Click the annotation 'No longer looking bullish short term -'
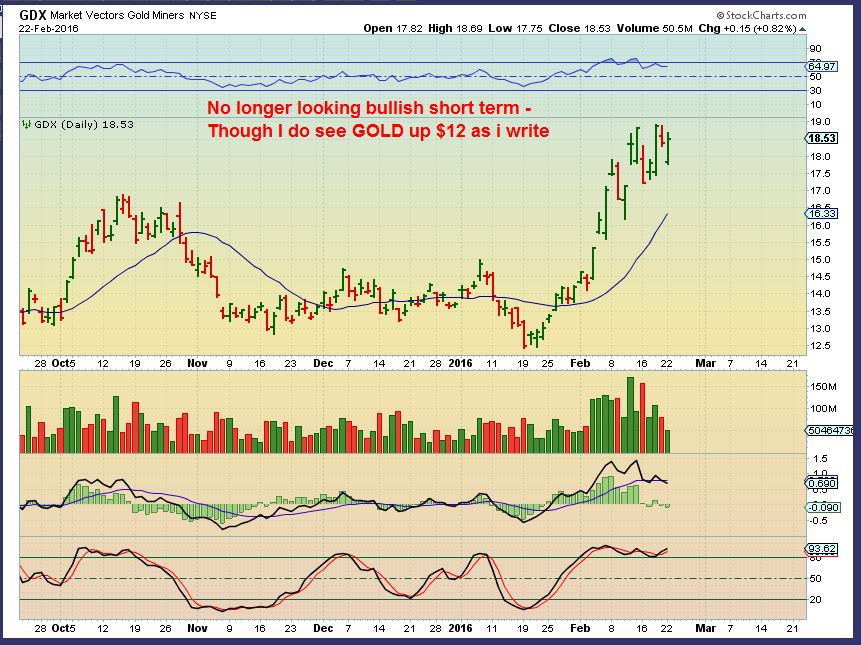Screen dimensions: 861x645 point(370,108)
